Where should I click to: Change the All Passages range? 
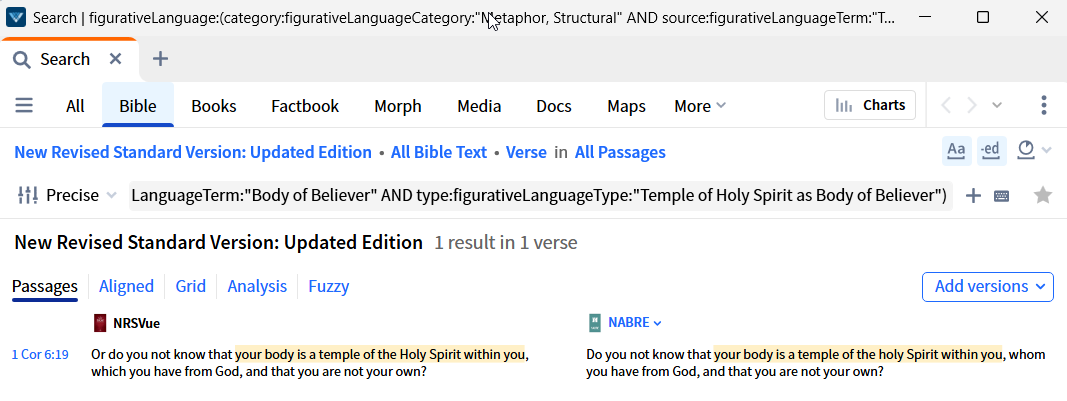point(620,153)
